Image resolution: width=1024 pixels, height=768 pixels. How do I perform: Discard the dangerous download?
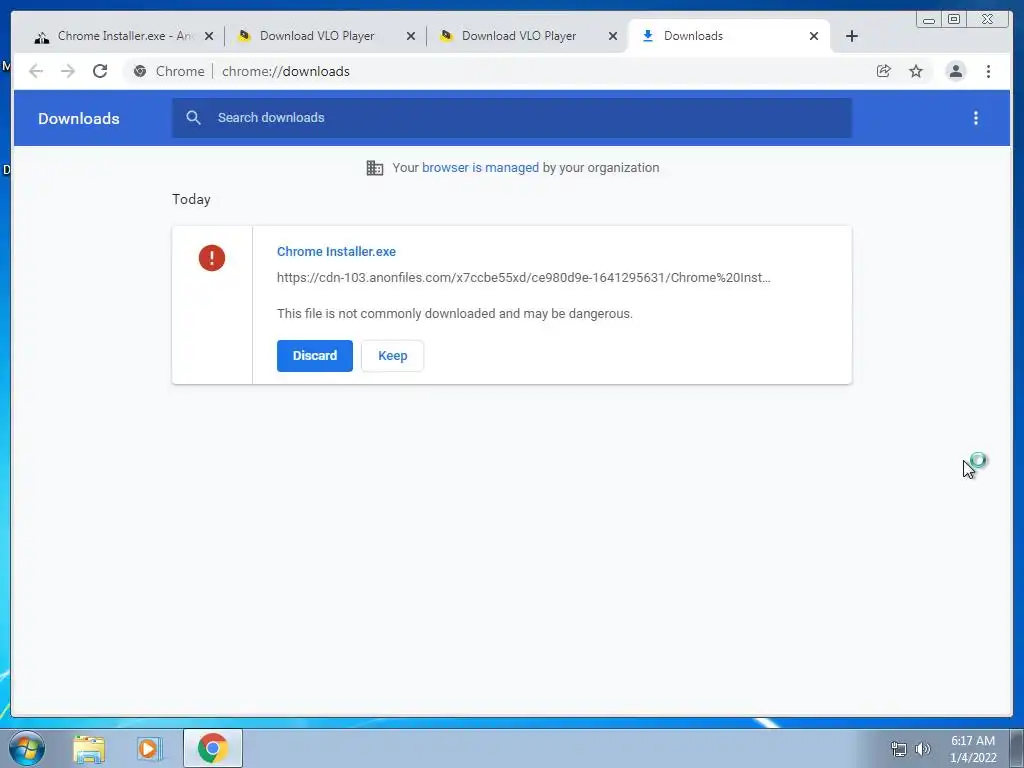(315, 356)
